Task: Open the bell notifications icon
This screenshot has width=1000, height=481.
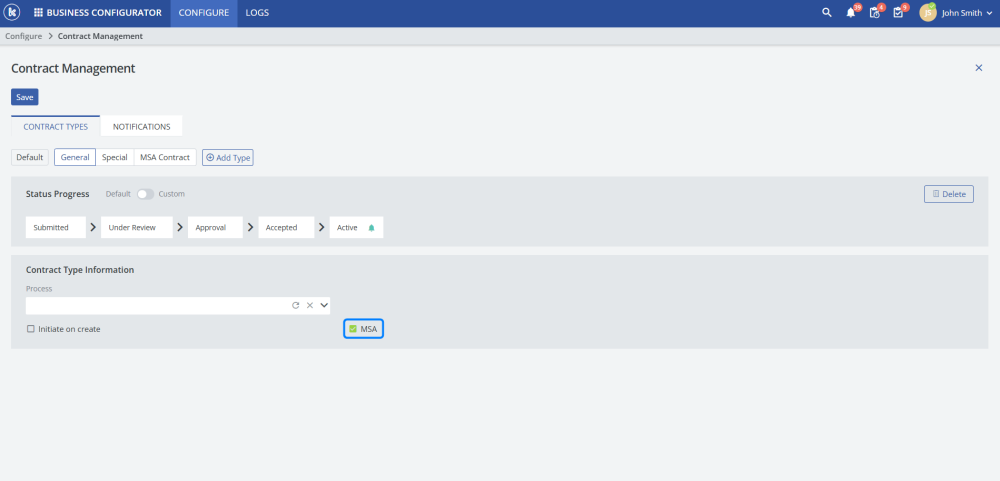Action: tap(851, 13)
